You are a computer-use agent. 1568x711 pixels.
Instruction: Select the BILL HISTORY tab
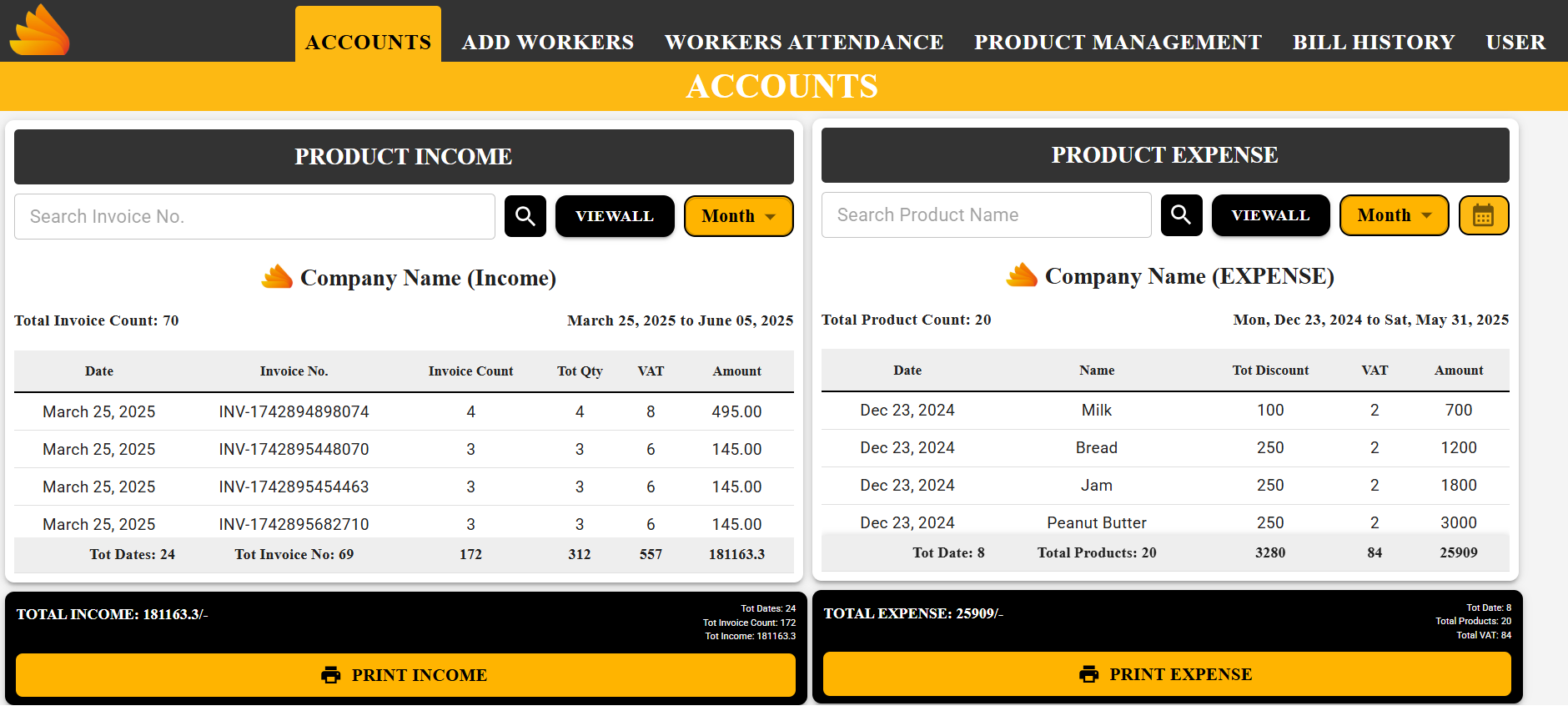click(x=1374, y=42)
